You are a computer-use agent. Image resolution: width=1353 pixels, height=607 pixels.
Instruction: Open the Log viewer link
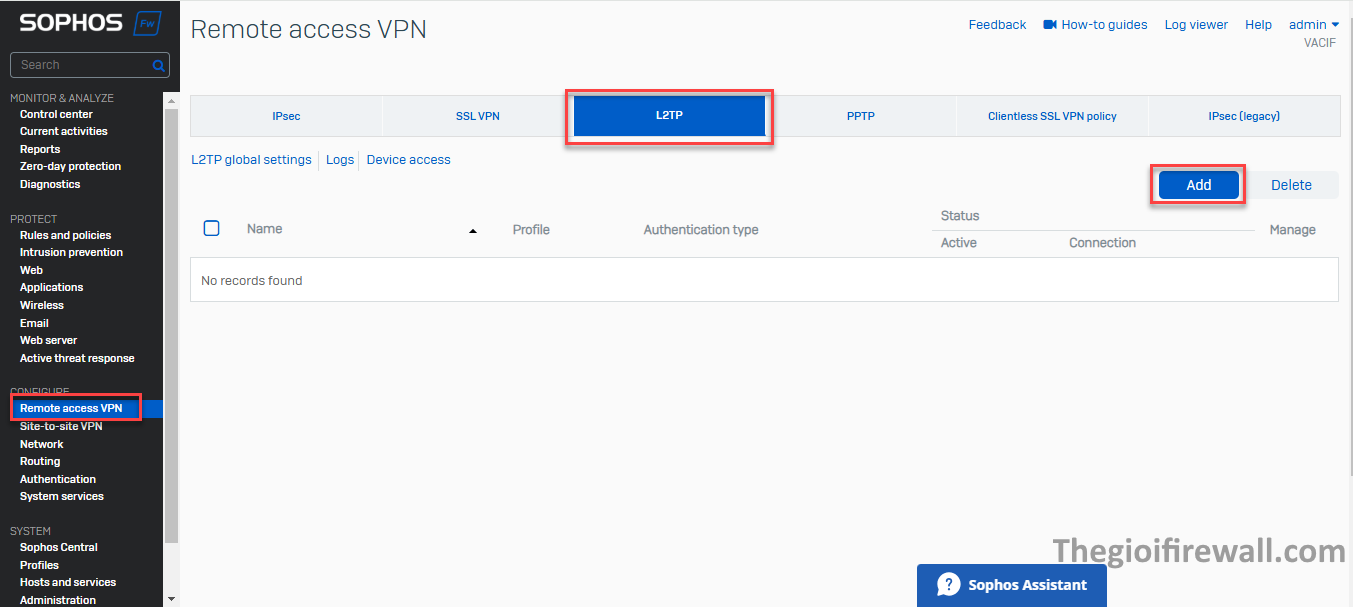pyautogui.click(x=1196, y=25)
